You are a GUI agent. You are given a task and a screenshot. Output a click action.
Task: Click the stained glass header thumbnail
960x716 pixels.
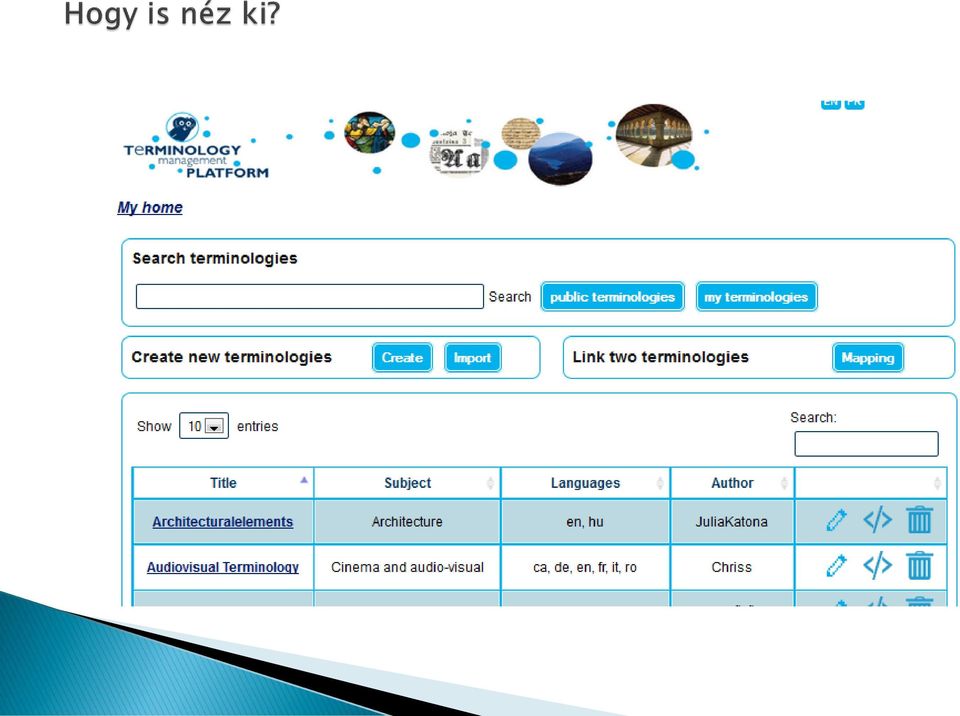tap(369, 132)
